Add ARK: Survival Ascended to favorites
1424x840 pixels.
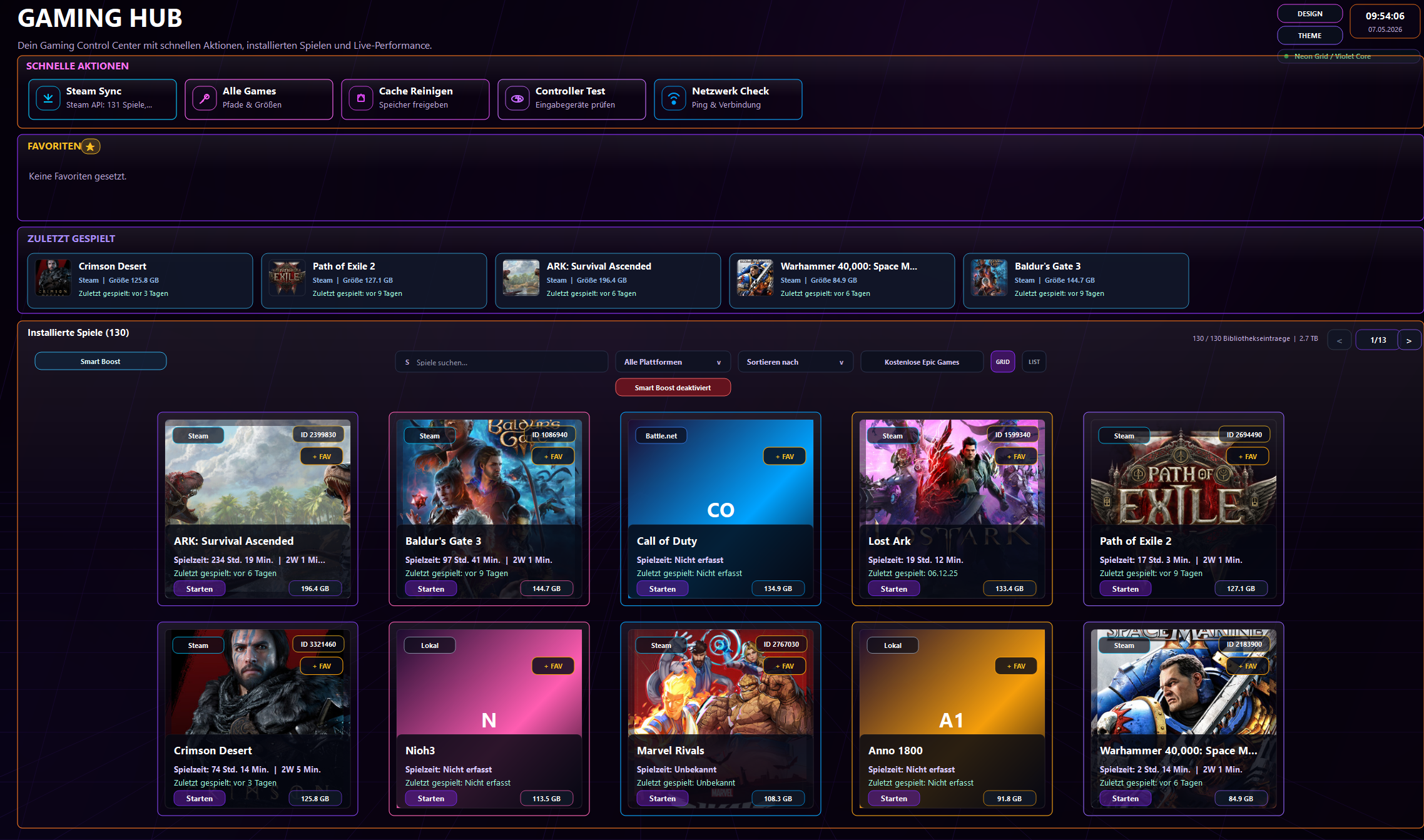[x=322, y=457]
